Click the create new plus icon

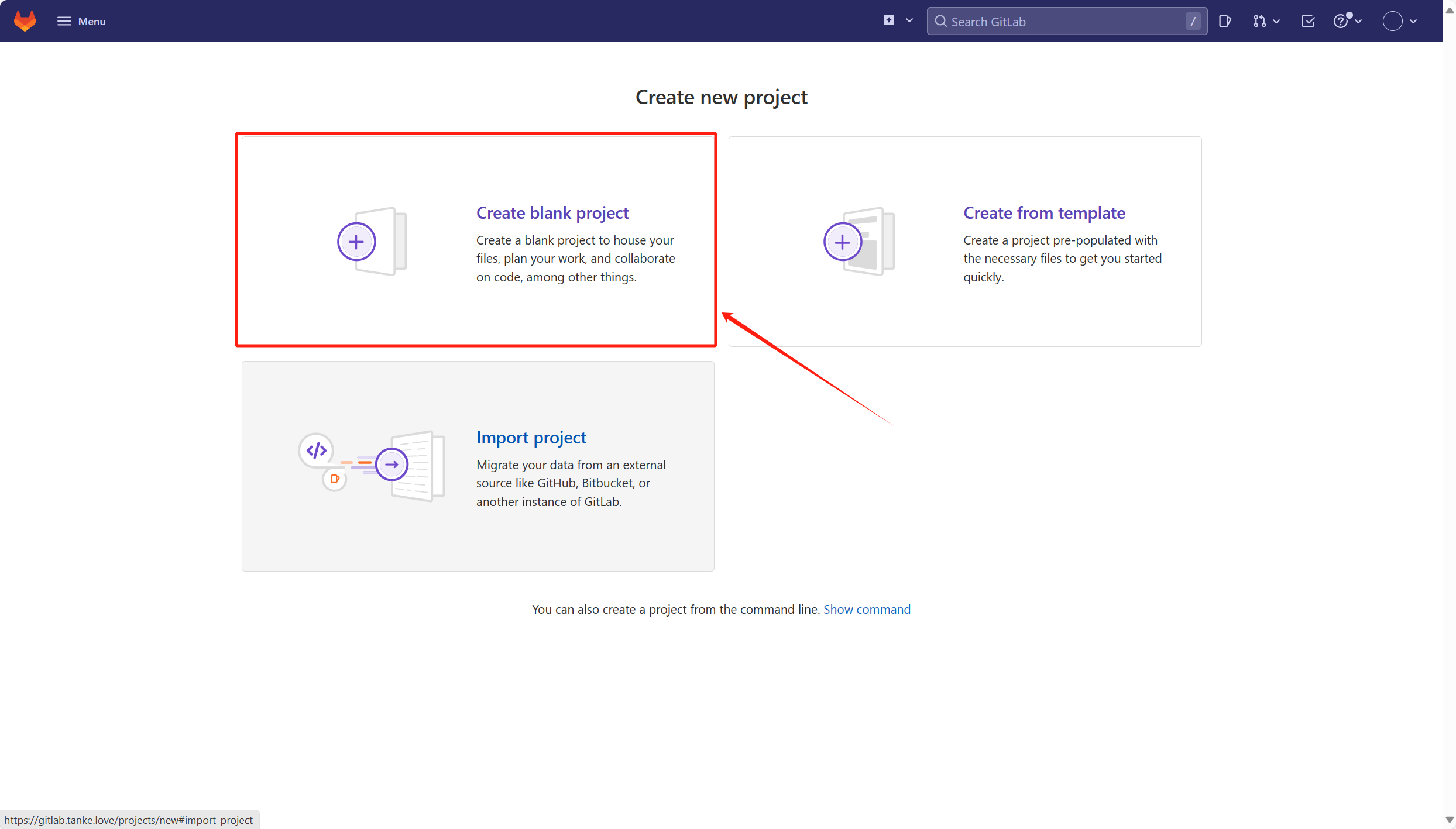[888, 20]
